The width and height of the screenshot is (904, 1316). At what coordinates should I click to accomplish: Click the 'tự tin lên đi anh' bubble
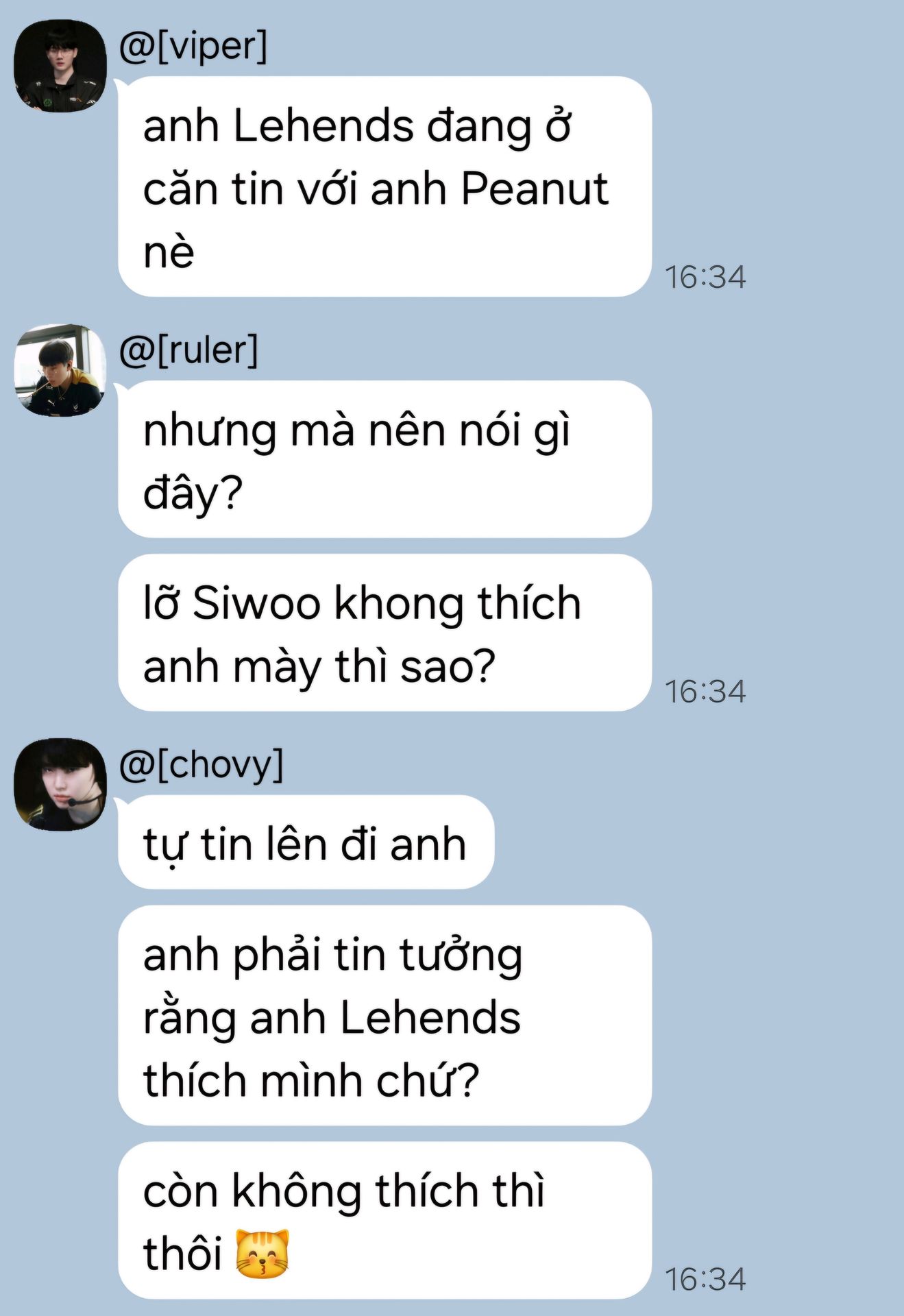click(306, 842)
